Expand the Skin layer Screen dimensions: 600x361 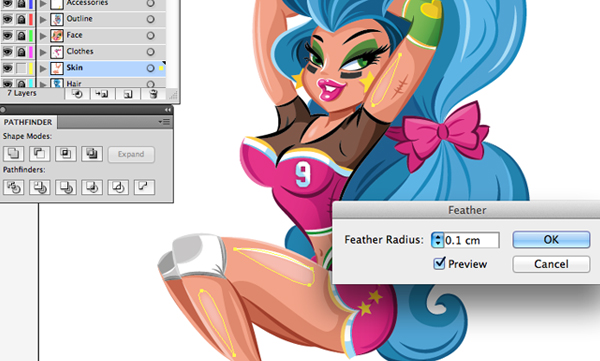click(43, 69)
